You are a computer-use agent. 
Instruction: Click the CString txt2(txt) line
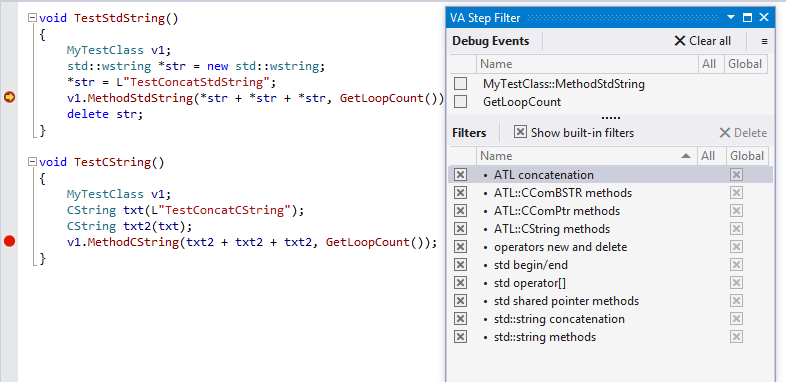pos(129,227)
